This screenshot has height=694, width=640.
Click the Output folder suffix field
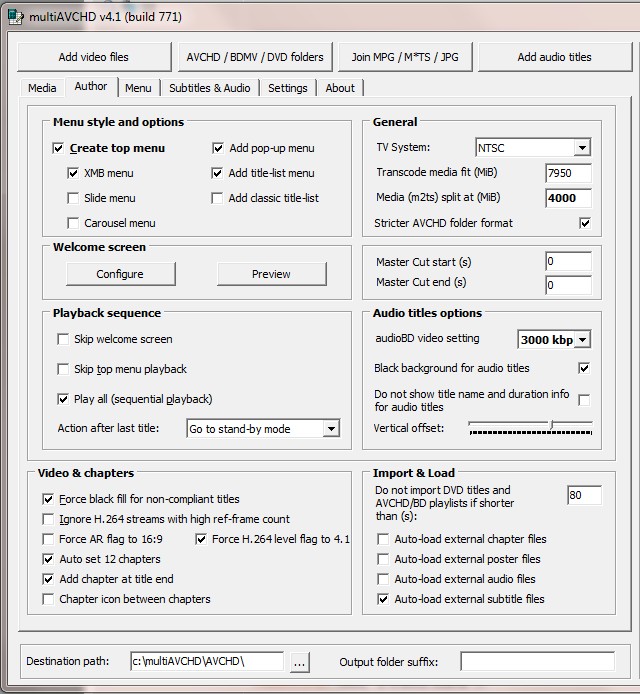pyautogui.click(x=537, y=661)
